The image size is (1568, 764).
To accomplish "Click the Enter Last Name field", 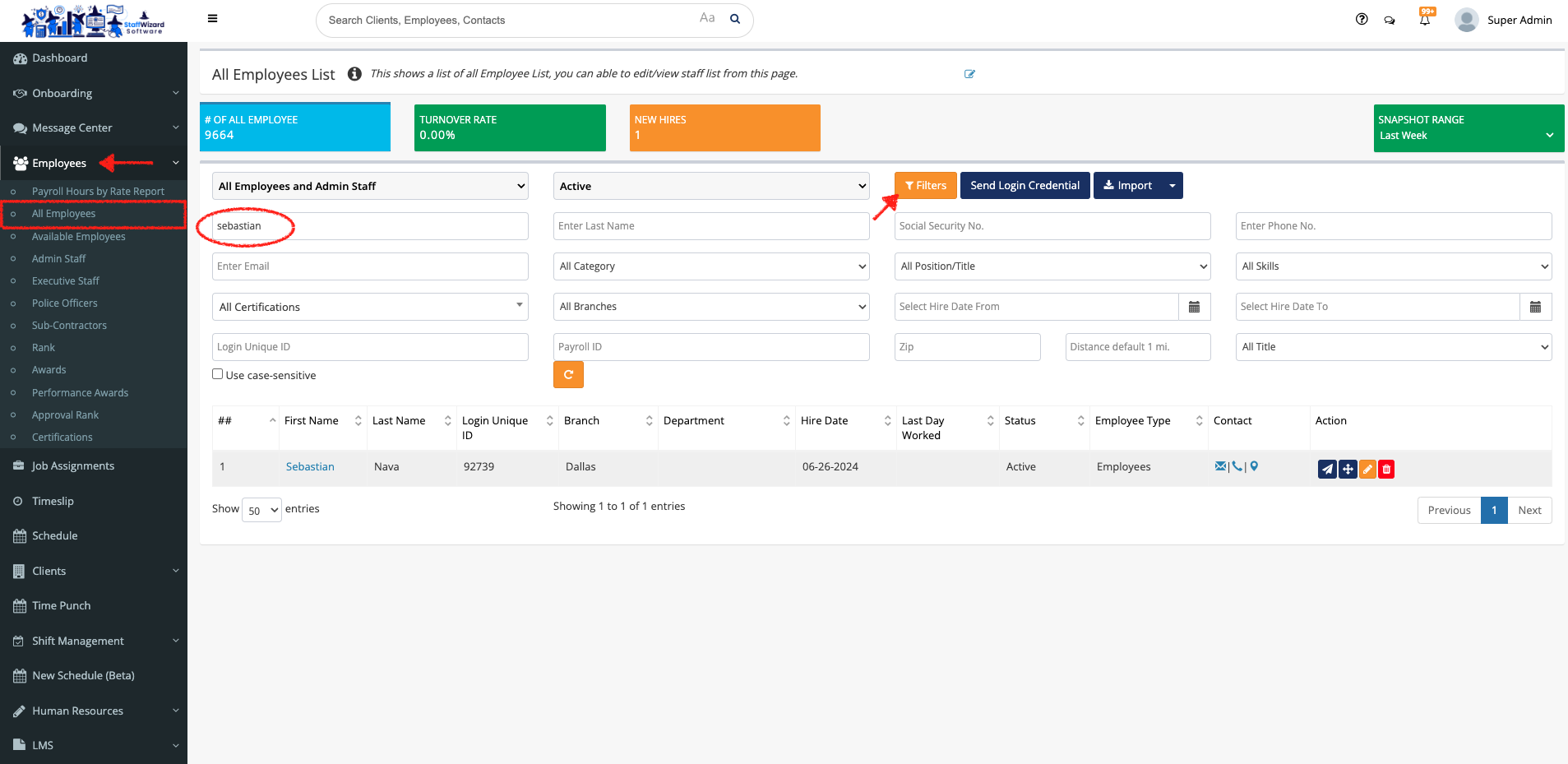I will coord(711,226).
